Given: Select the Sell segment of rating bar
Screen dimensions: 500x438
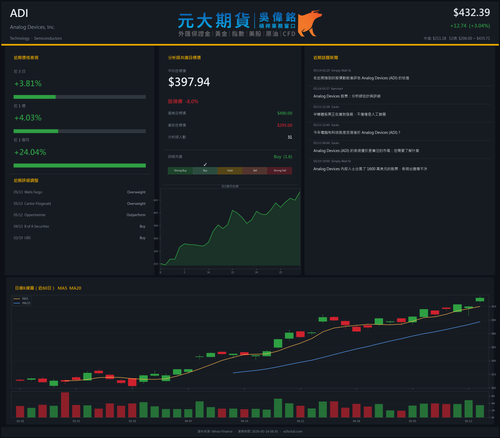Looking at the screenshot, I should 255,171.
